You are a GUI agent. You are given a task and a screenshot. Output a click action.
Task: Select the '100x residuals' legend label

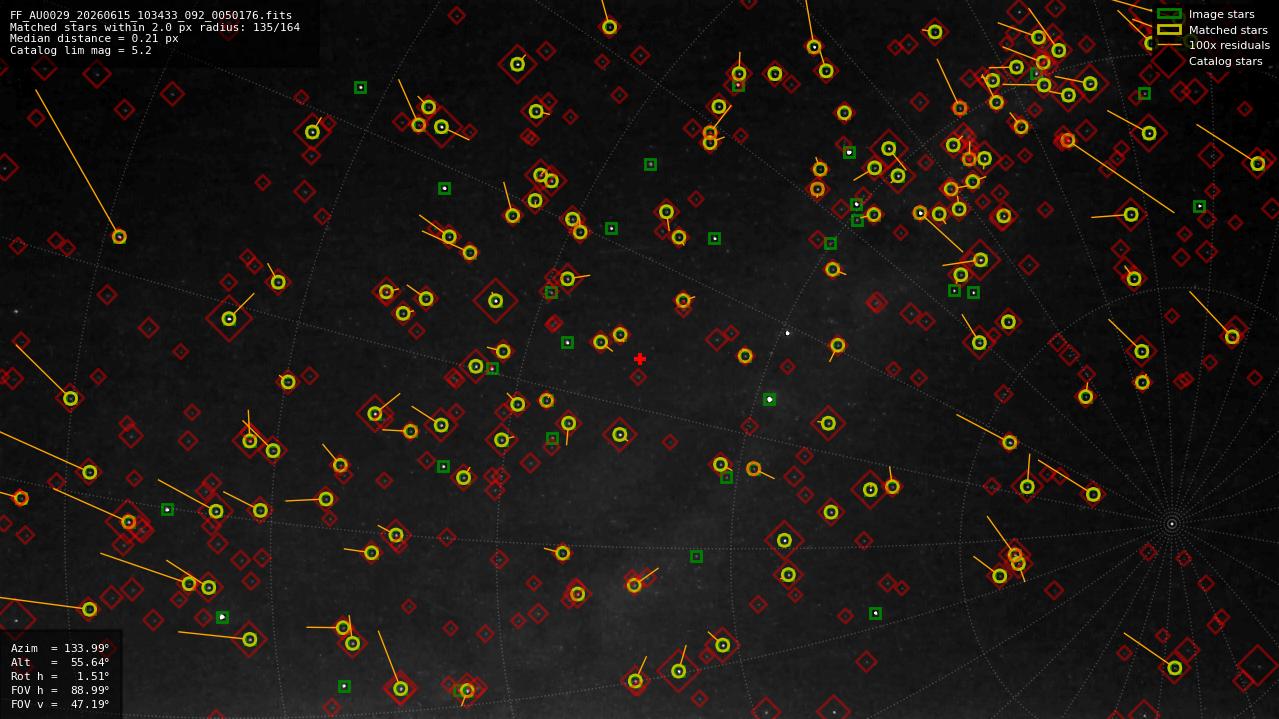coord(1229,46)
